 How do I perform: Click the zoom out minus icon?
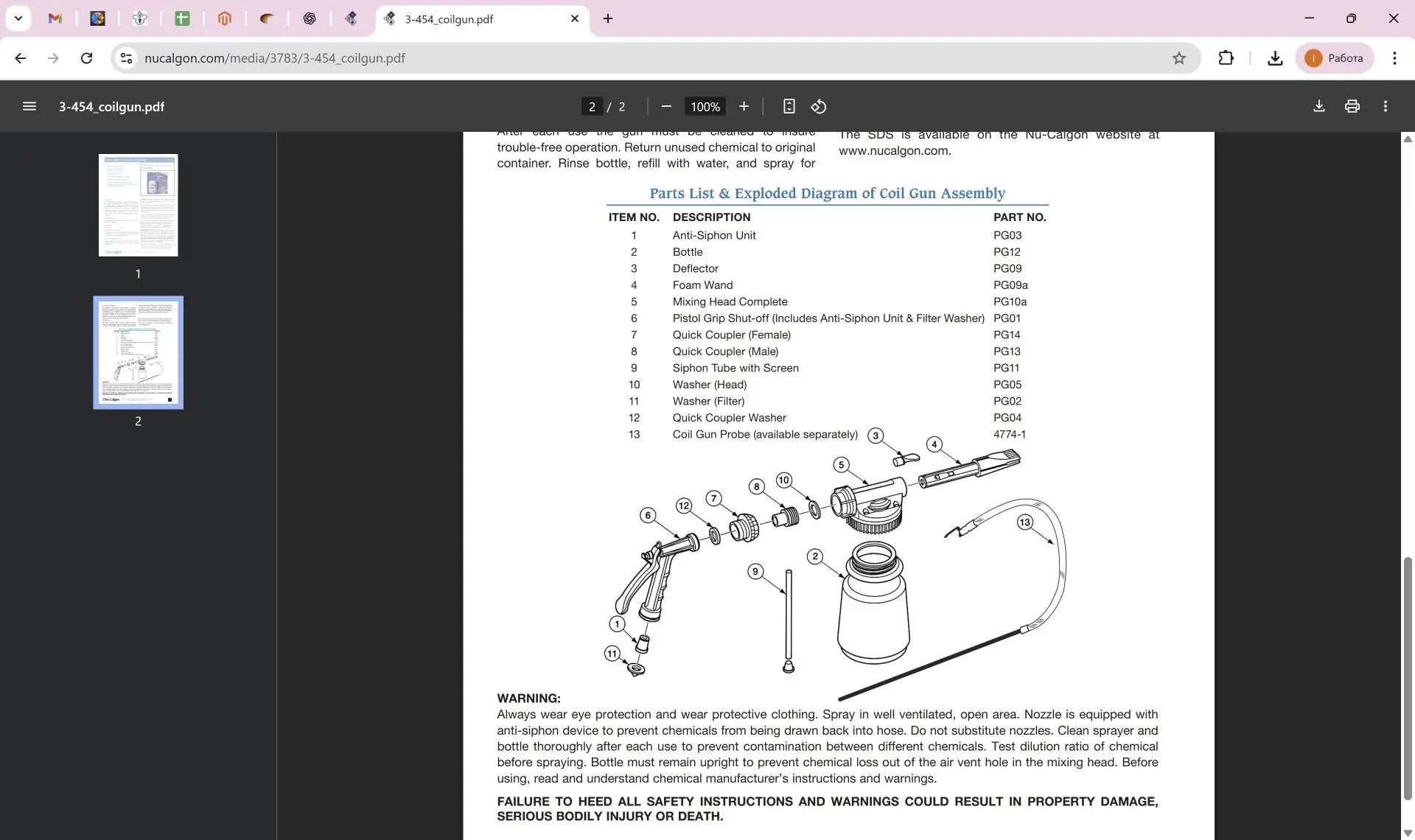pyautogui.click(x=666, y=106)
